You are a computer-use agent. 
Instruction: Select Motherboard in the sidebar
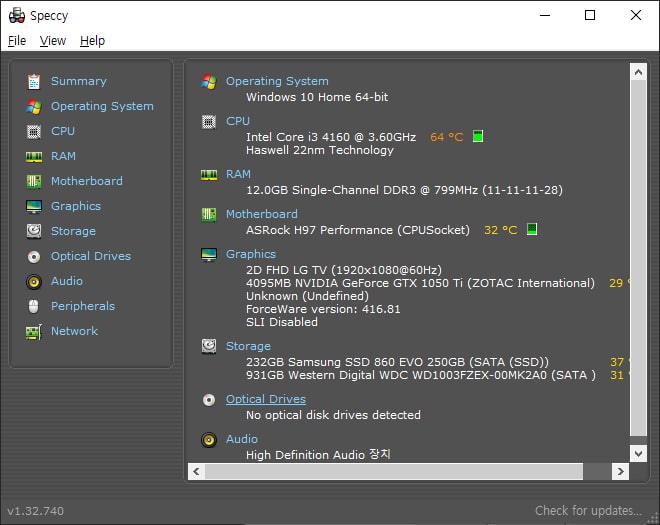pyautogui.click(x=87, y=181)
